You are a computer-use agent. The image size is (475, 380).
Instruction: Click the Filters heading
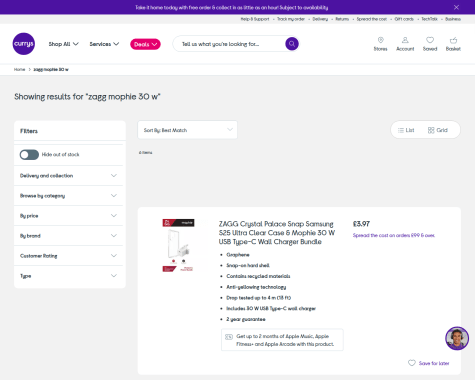click(x=29, y=131)
